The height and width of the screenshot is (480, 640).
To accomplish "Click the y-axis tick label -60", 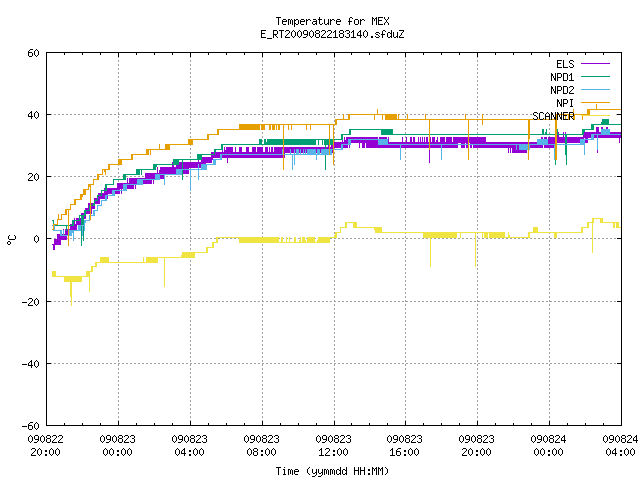I will tap(31, 426).
